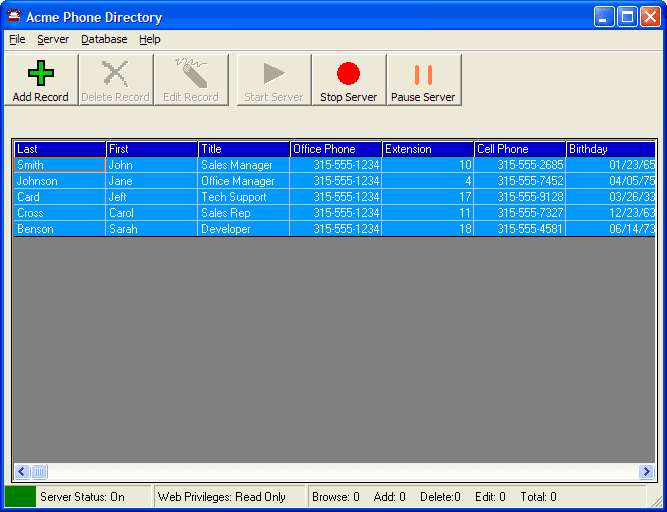Click the first name Carol cell
Viewport: 667px width, 512px height.
tap(152, 213)
